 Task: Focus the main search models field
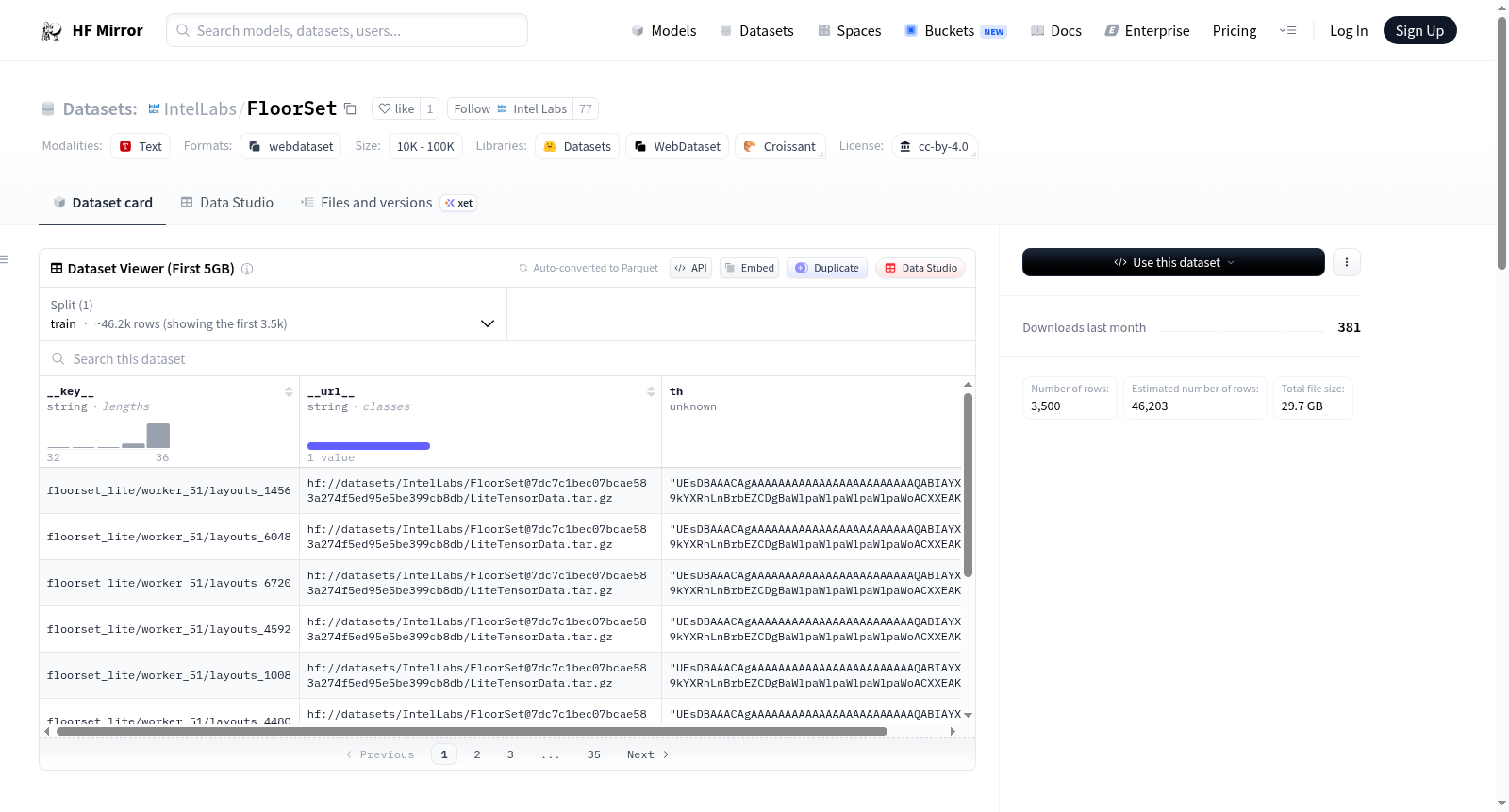[347, 30]
